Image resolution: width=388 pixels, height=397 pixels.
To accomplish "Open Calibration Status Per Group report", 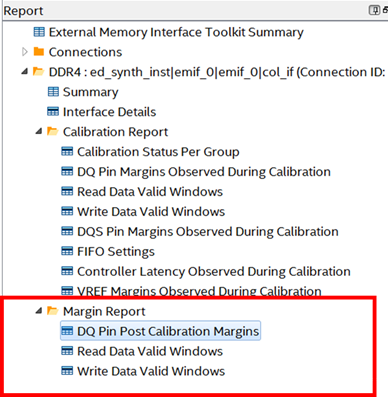I will 158,152.
